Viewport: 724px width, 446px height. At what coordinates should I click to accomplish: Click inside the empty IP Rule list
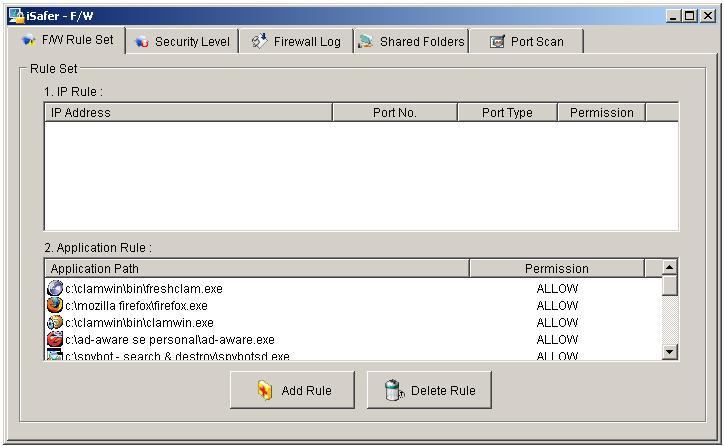click(362, 176)
